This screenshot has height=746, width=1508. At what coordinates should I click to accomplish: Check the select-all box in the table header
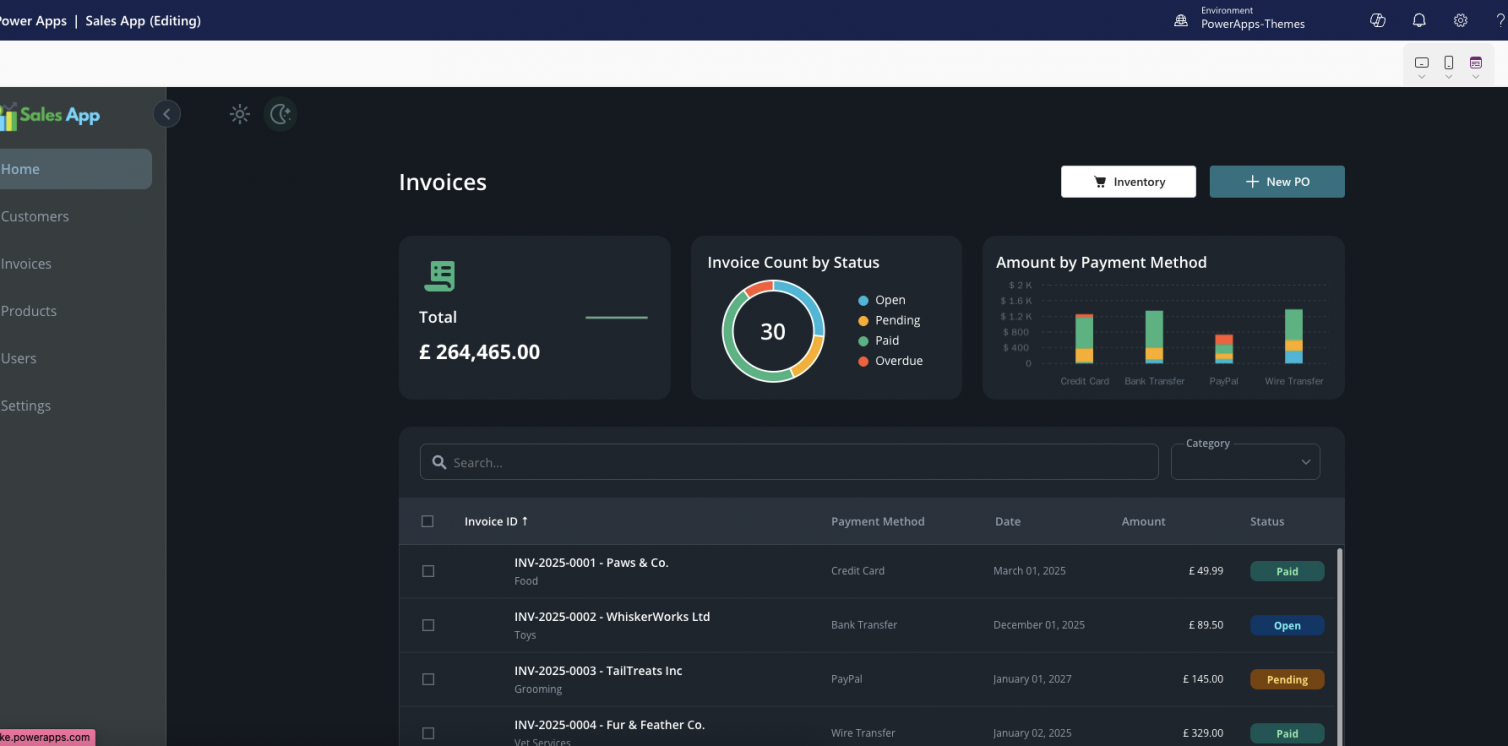pos(428,521)
